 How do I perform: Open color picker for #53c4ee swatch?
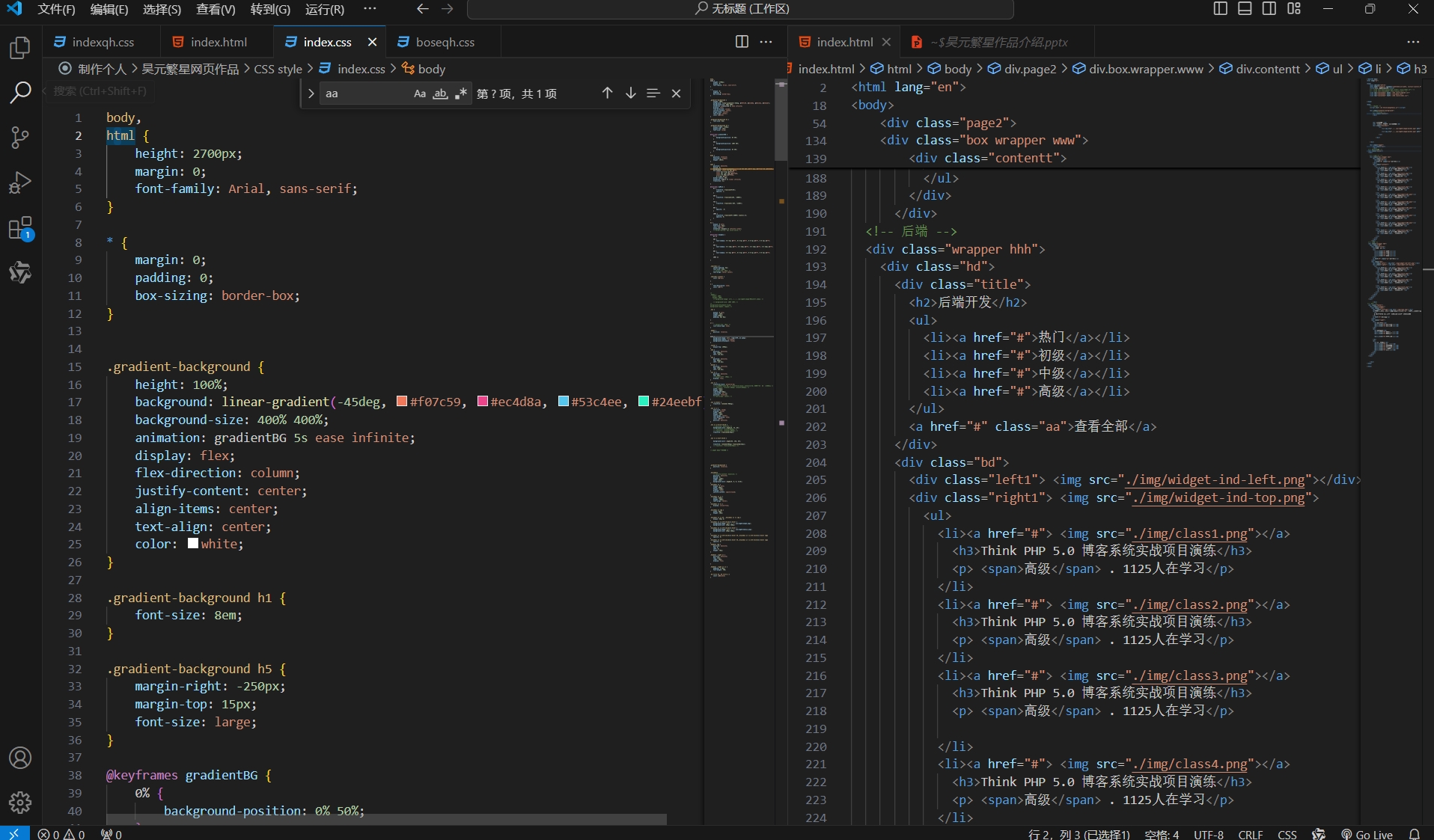[564, 402]
